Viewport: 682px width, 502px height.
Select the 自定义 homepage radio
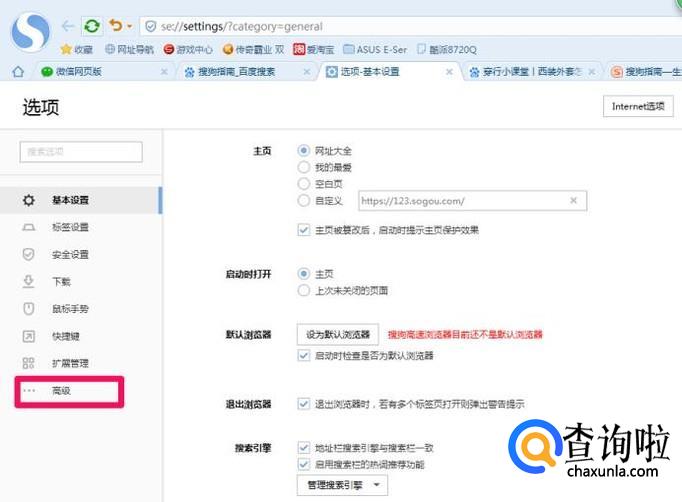tap(304, 201)
